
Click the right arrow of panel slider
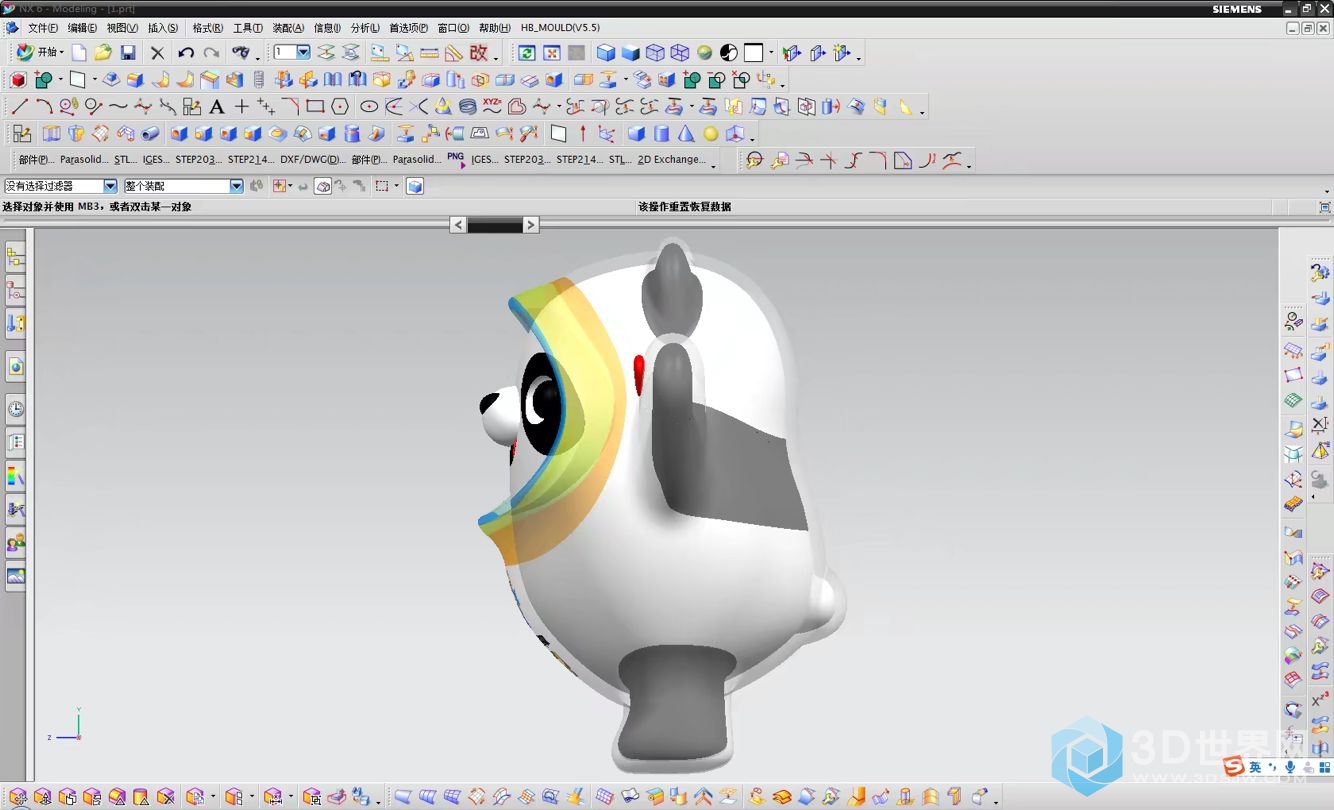click(x=531, y=225)
